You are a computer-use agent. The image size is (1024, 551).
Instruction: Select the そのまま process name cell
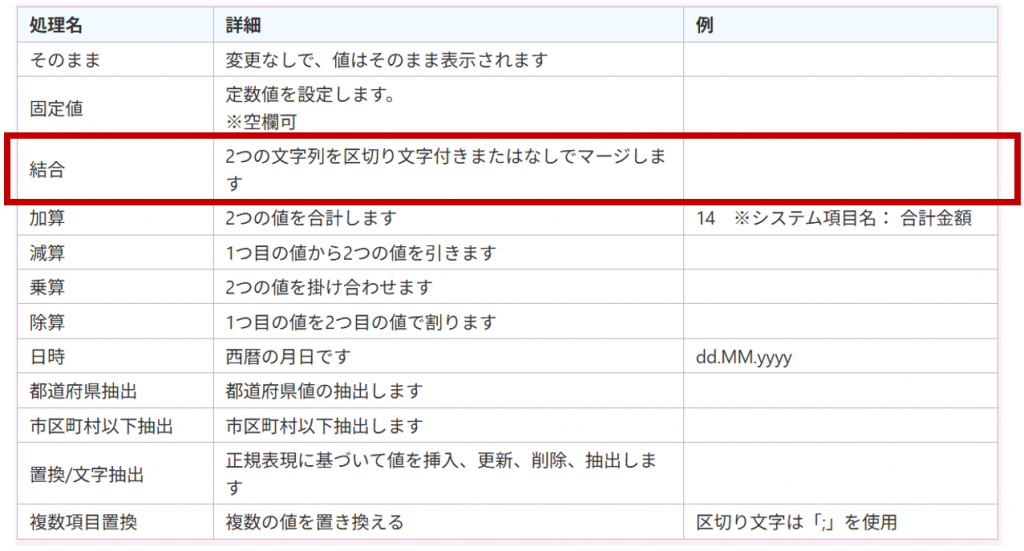[115, 59]
